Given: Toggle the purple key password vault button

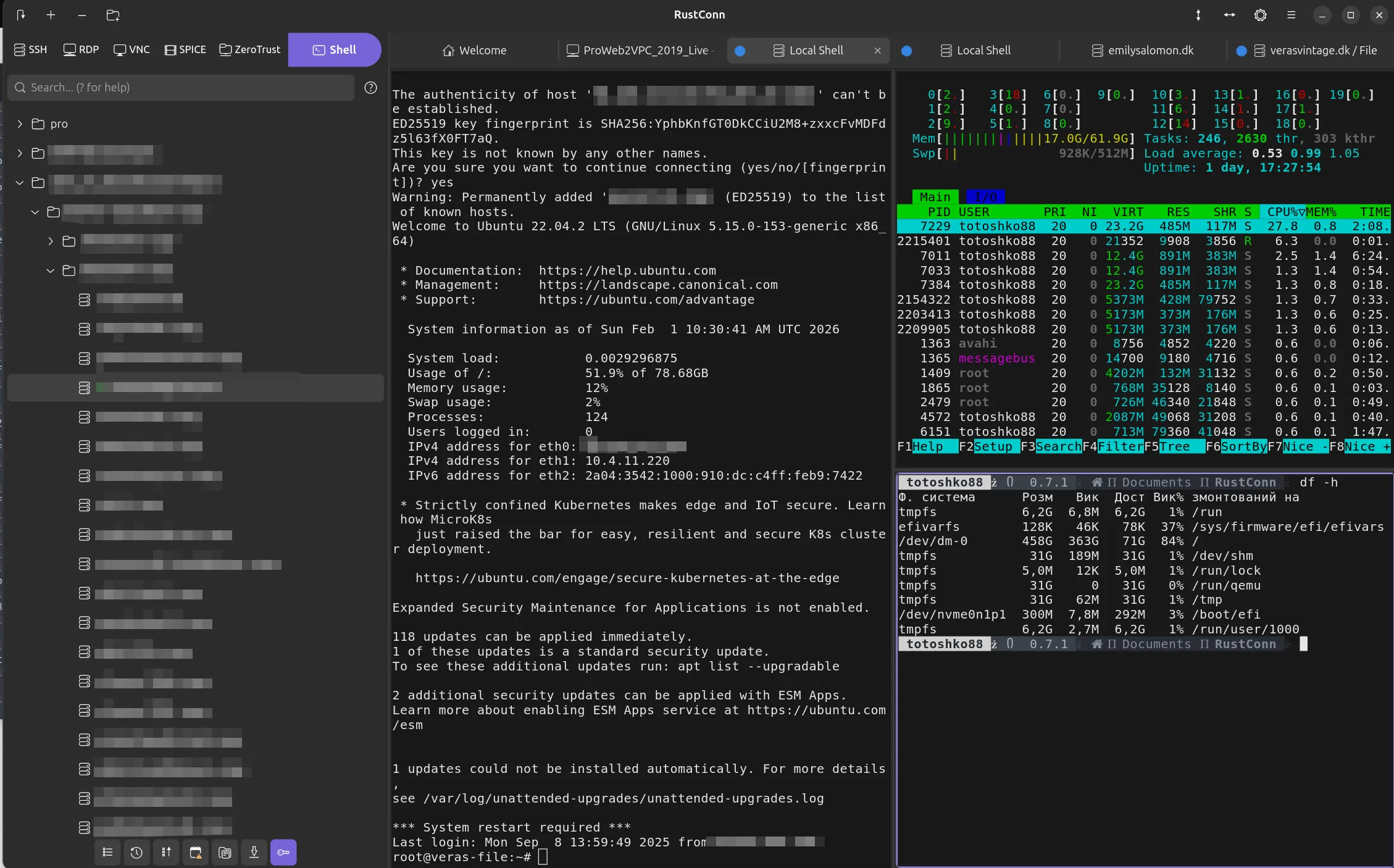Looking at the screenshot, I should click(283, 853).
